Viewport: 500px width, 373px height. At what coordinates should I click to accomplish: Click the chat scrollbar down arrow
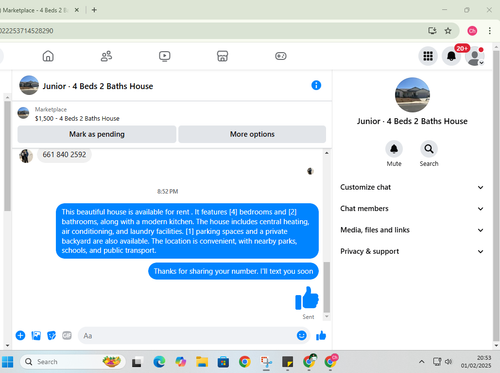[327, 316]
